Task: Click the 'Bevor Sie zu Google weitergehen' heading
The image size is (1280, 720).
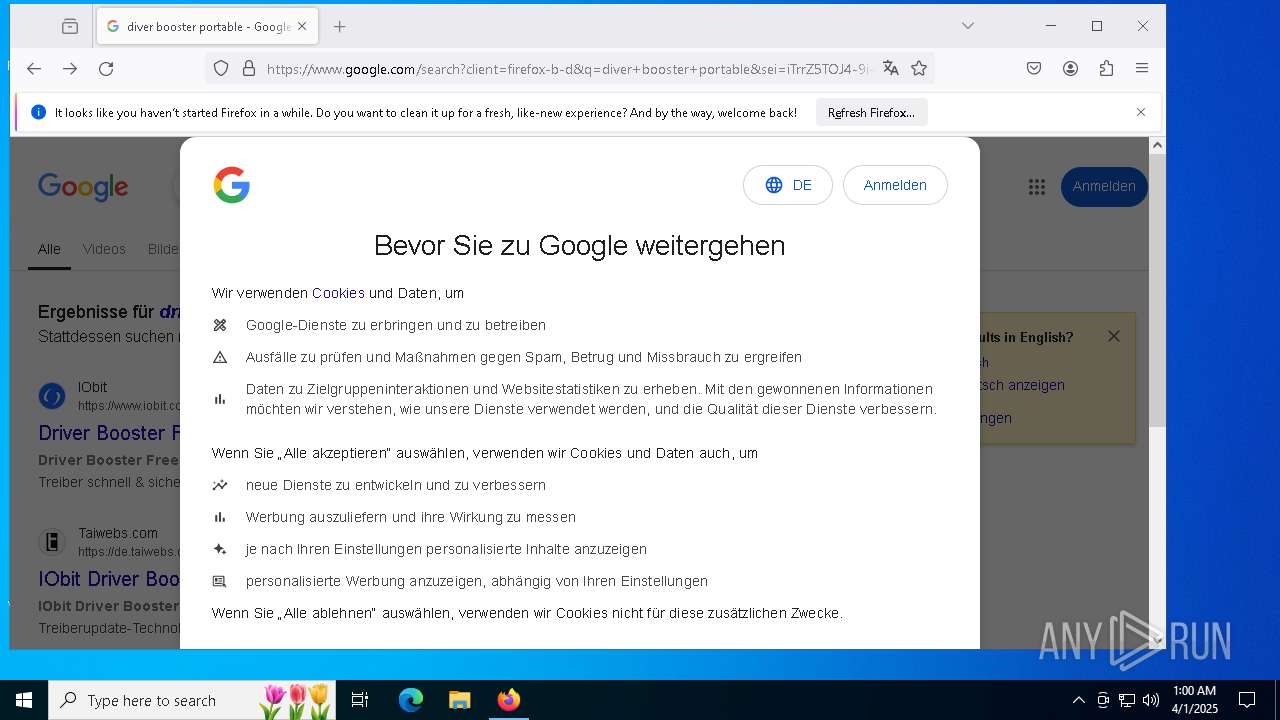Action: 579,245
